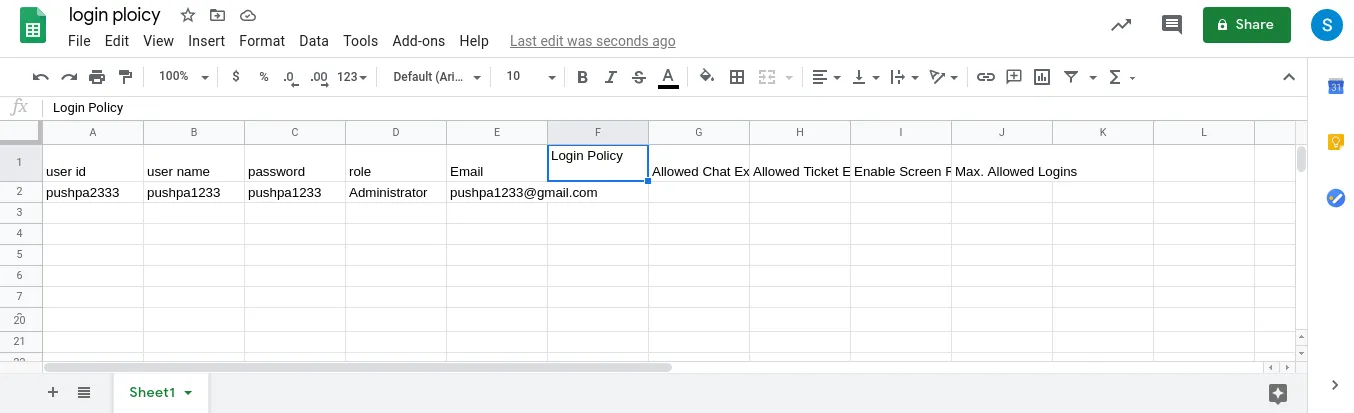Open horizontal align options
This screenshot has height=413, width=1354.
[x=825, y=77]
